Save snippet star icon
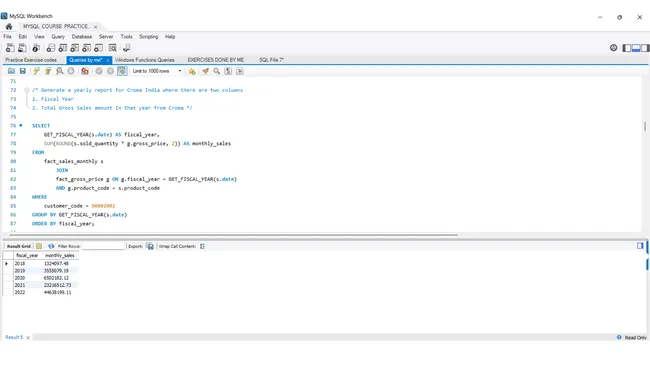 tap(192, 71)
